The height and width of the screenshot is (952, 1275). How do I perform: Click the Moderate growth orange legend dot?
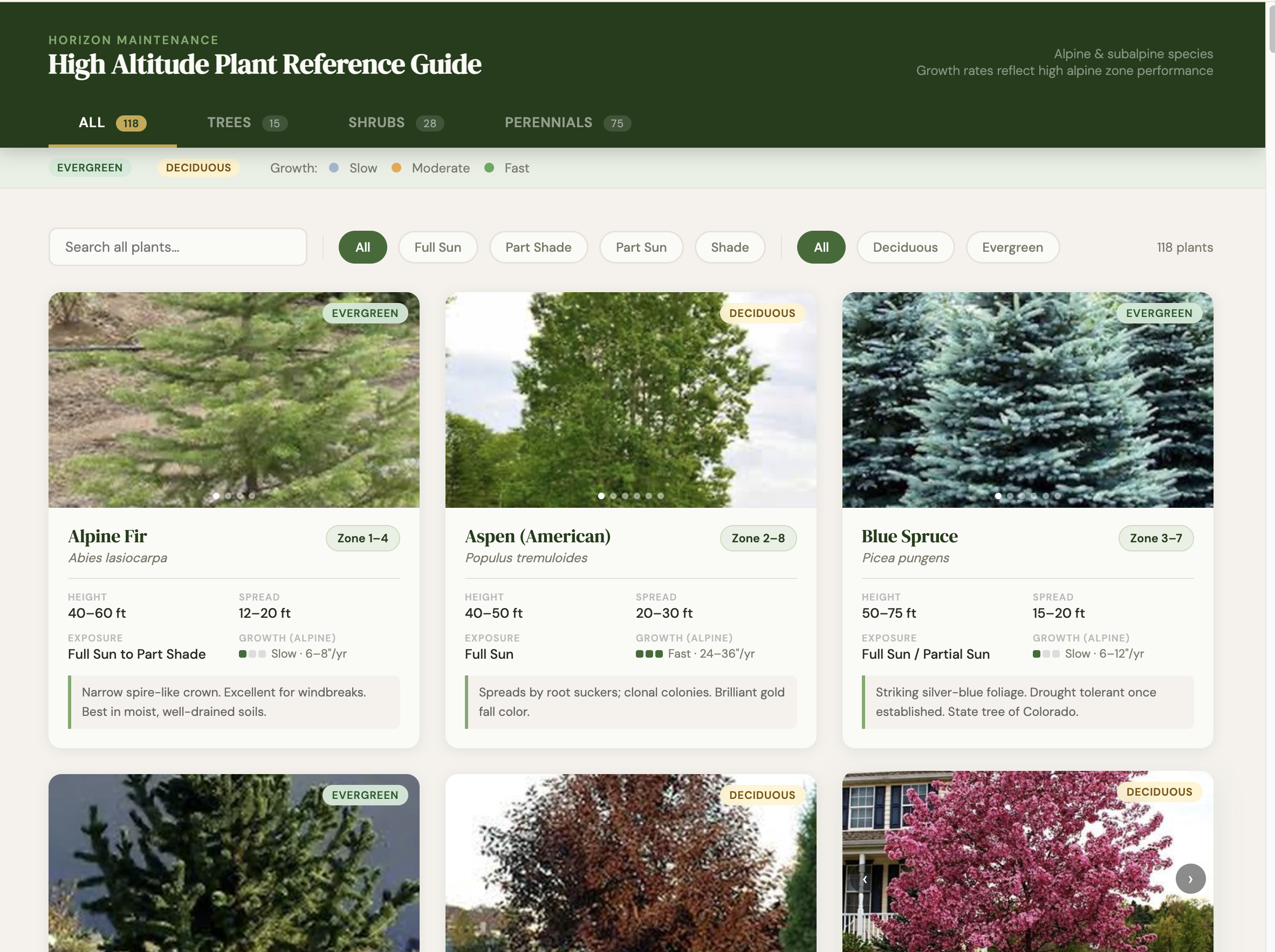396,168
